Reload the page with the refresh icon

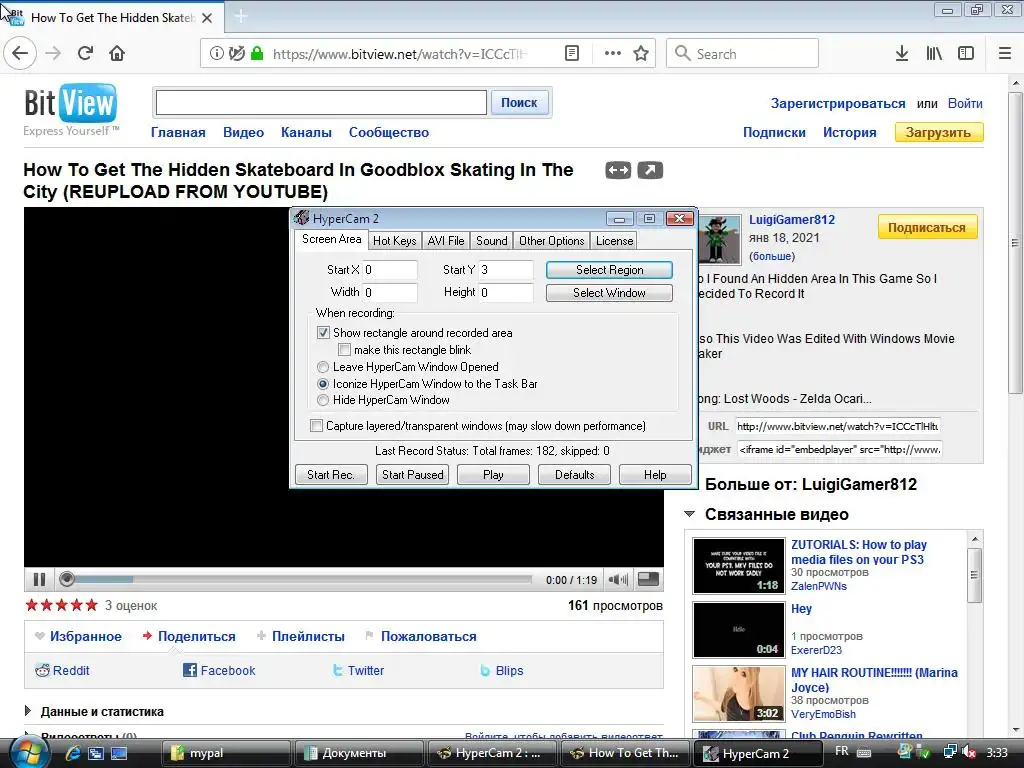pos(85,54)
